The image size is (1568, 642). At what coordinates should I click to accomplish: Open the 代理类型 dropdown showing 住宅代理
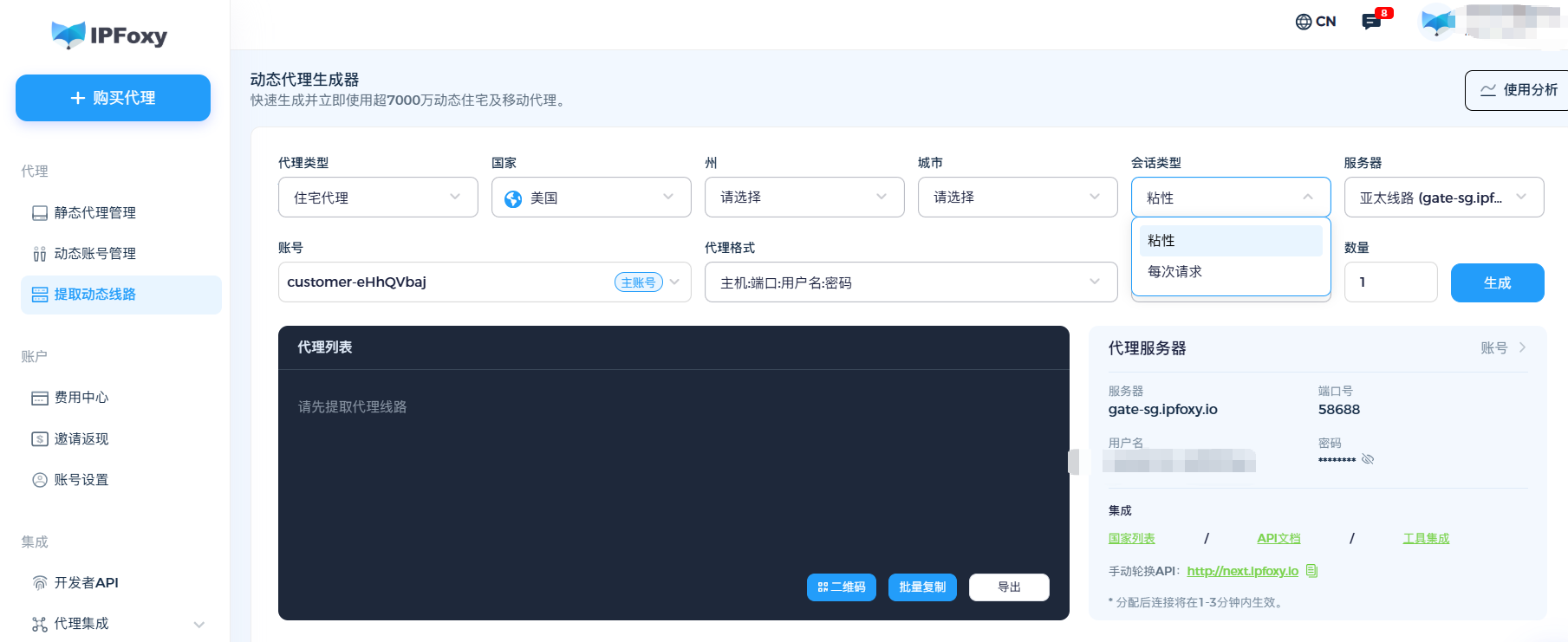coord(378,198)
